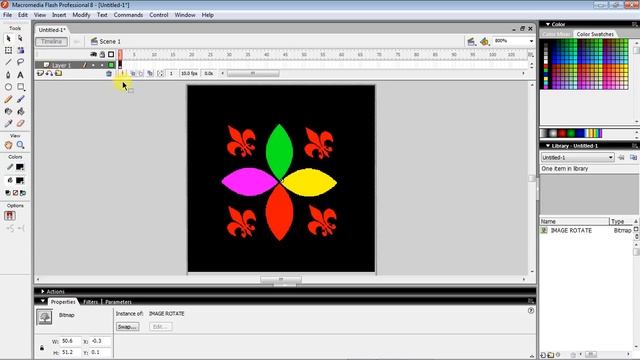Click the Scene 1 label
Screen dimensions: 640x360
[x=110, y=42]
